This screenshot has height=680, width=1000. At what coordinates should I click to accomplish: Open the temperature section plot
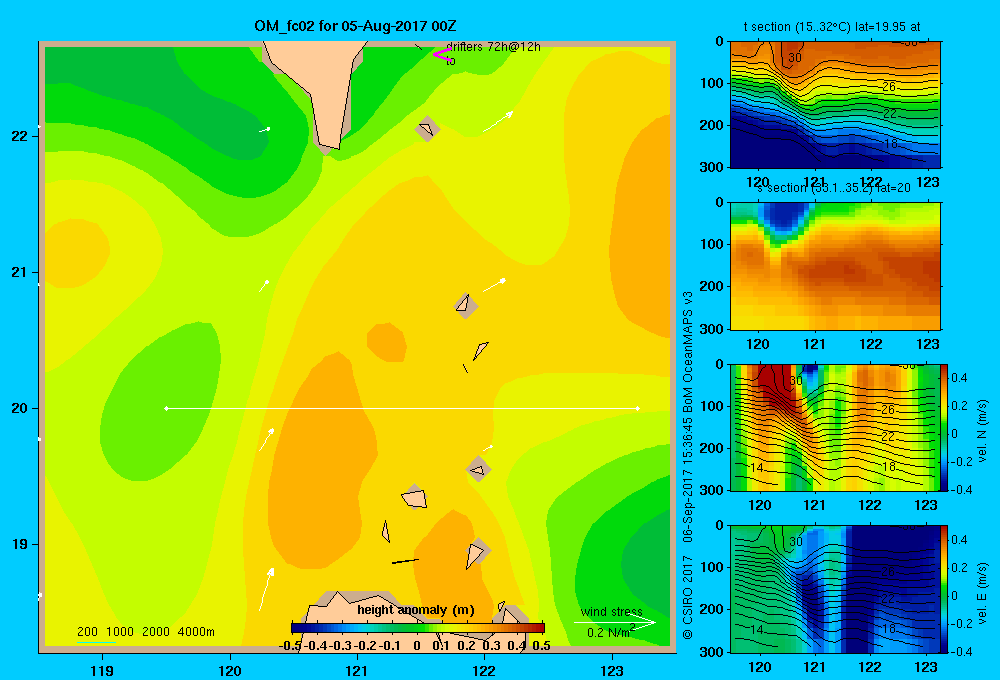835,105
